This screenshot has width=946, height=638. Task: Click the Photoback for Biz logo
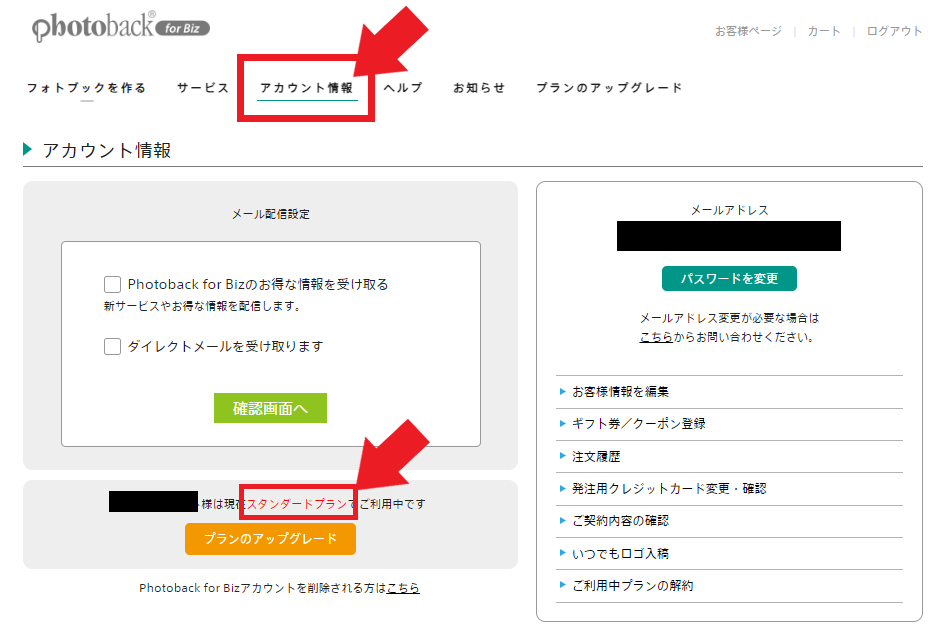pyautogui.click(x=121, y=27)
